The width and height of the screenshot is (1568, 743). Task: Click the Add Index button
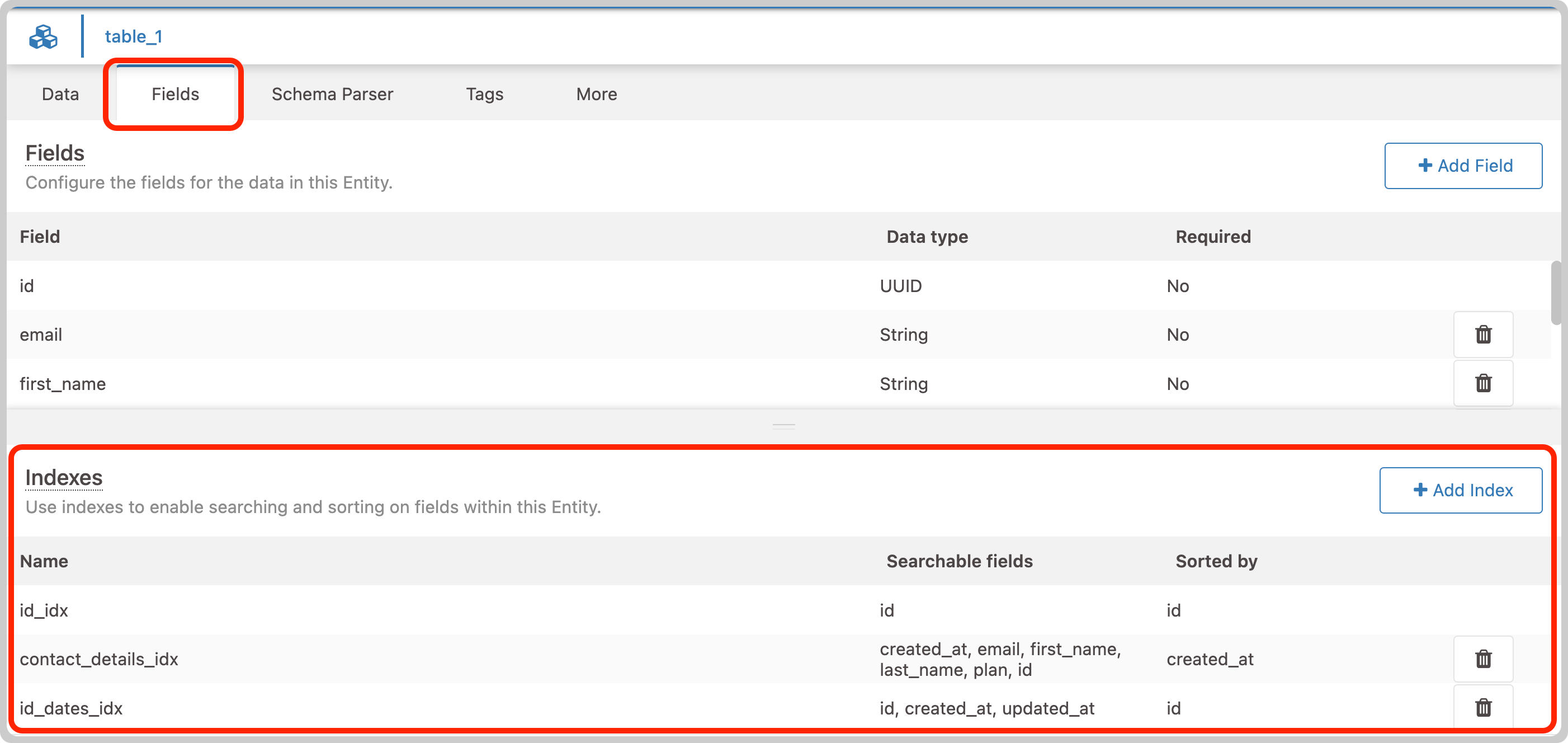click(1461, 490)
